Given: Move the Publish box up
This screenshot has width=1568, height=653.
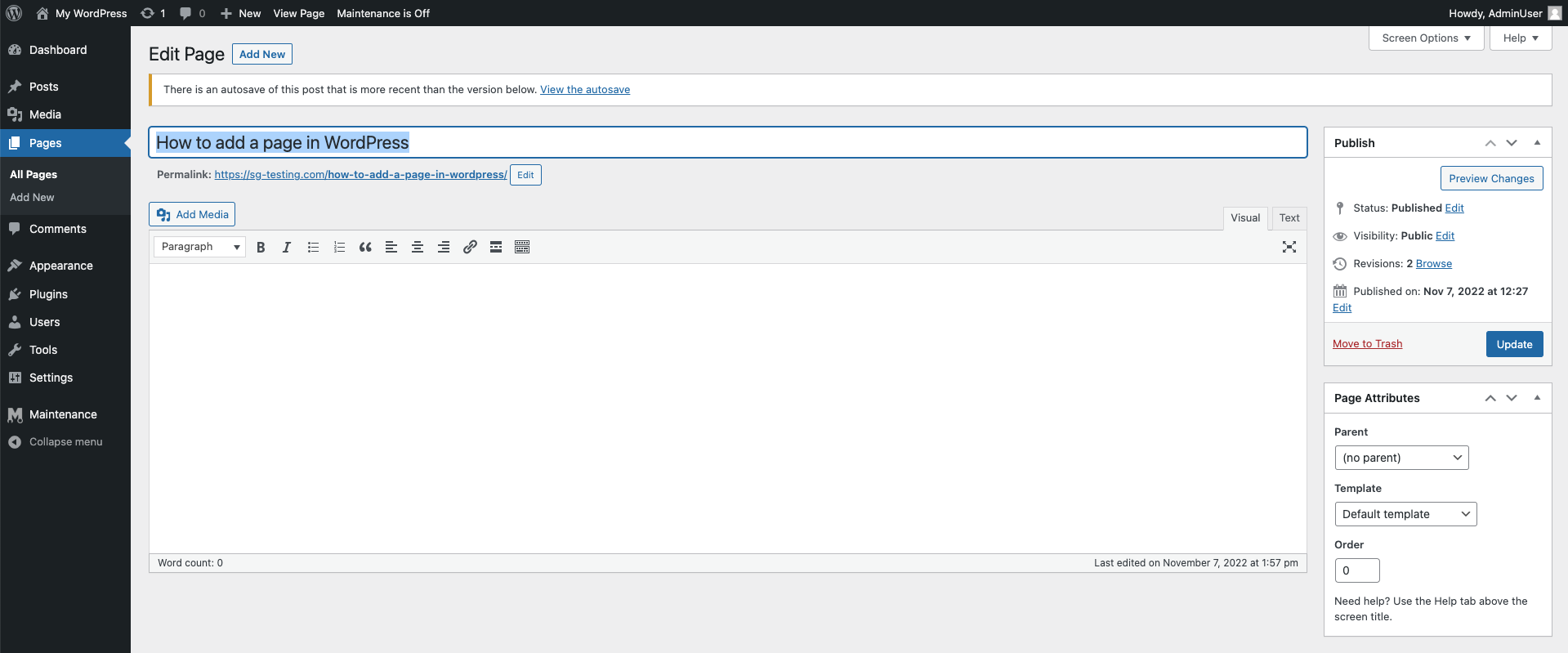Looking at the screenshot, I should point(1490,143).
